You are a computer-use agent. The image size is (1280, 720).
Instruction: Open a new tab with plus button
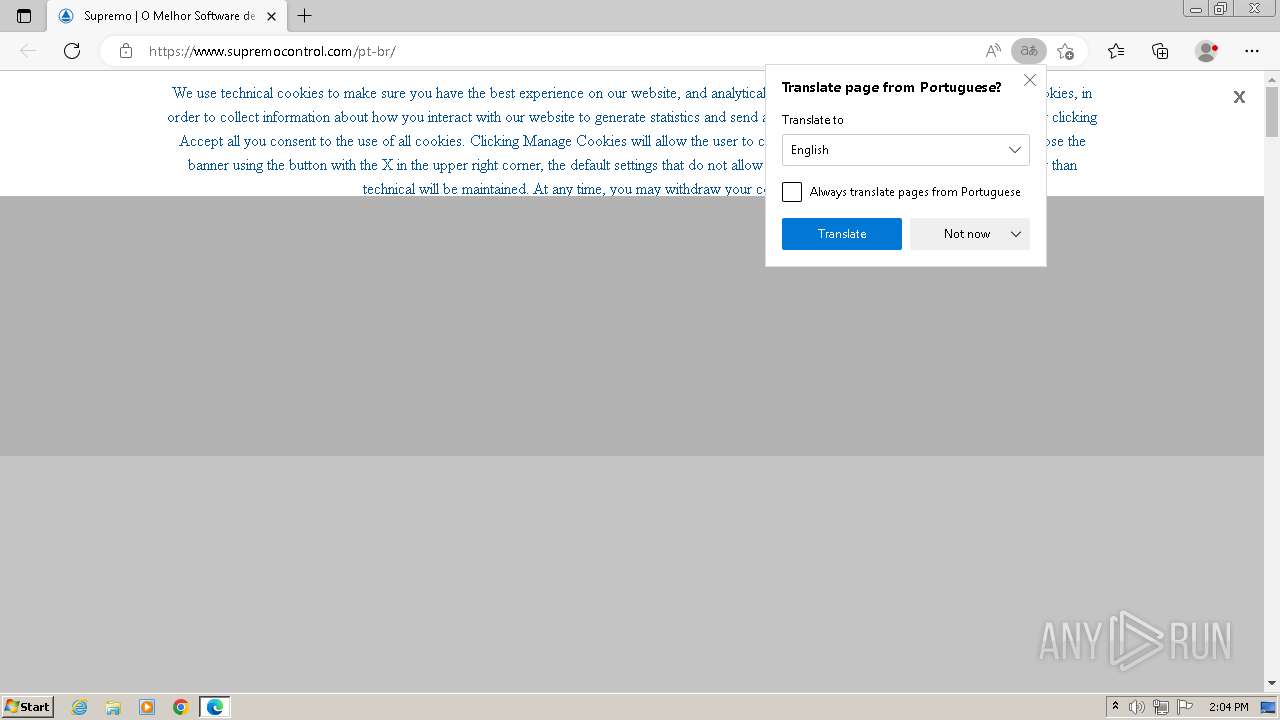point(305,16)
